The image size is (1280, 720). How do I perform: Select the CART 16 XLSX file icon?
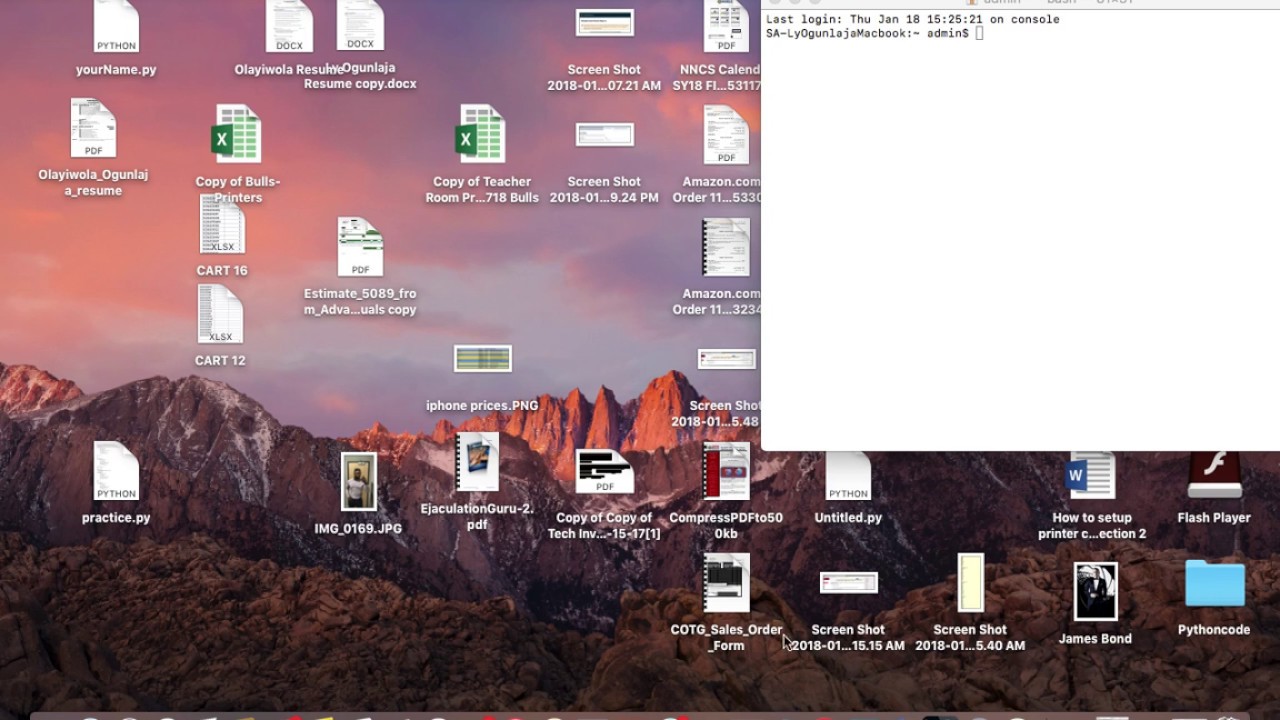point(222,225)
